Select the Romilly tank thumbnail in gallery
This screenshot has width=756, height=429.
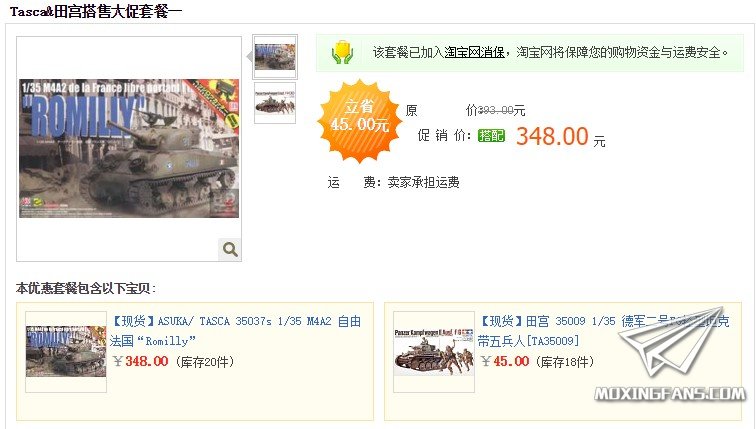275,57
